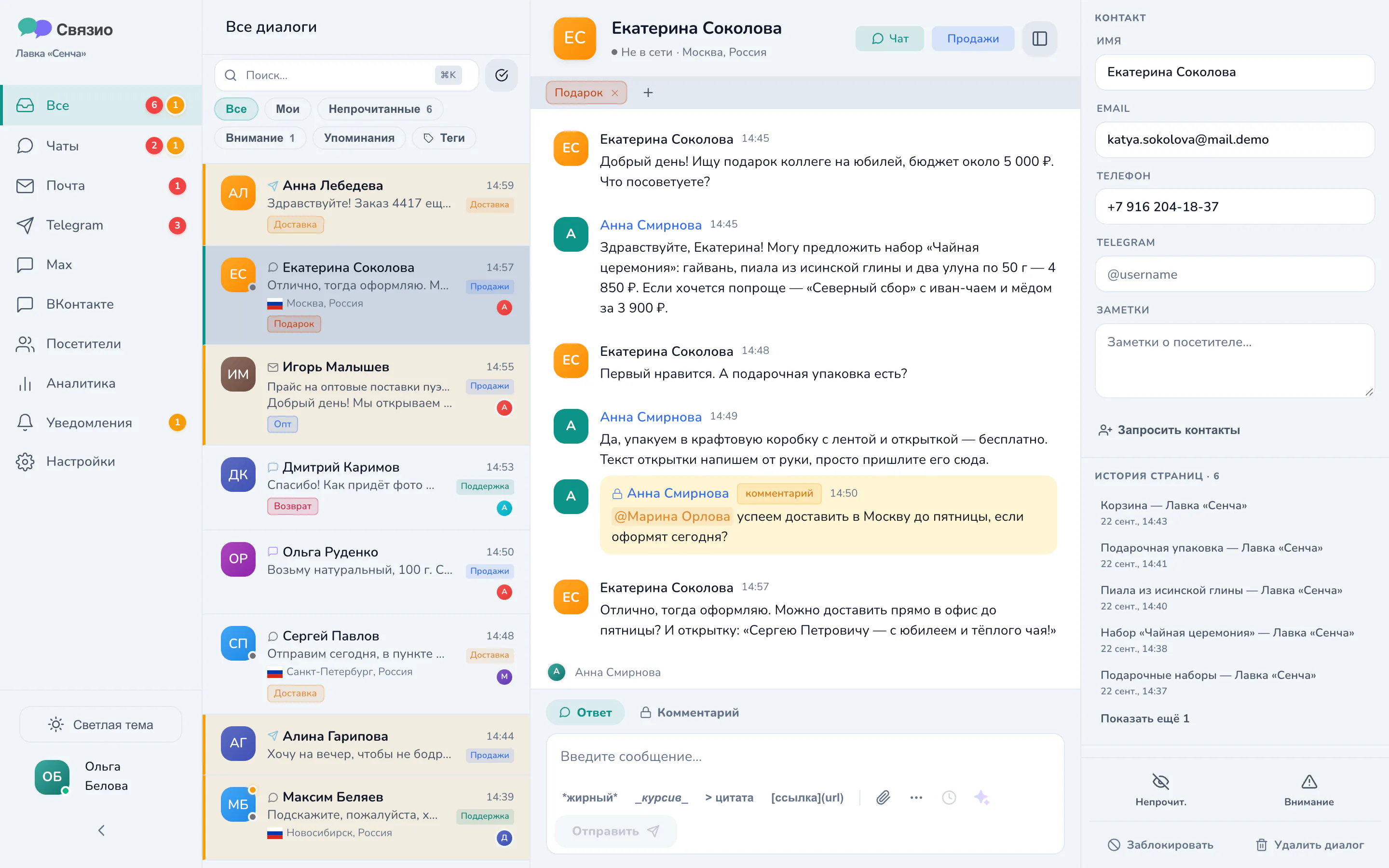
Task: Switch to Ответ reply mode
Action: point(585,712)
